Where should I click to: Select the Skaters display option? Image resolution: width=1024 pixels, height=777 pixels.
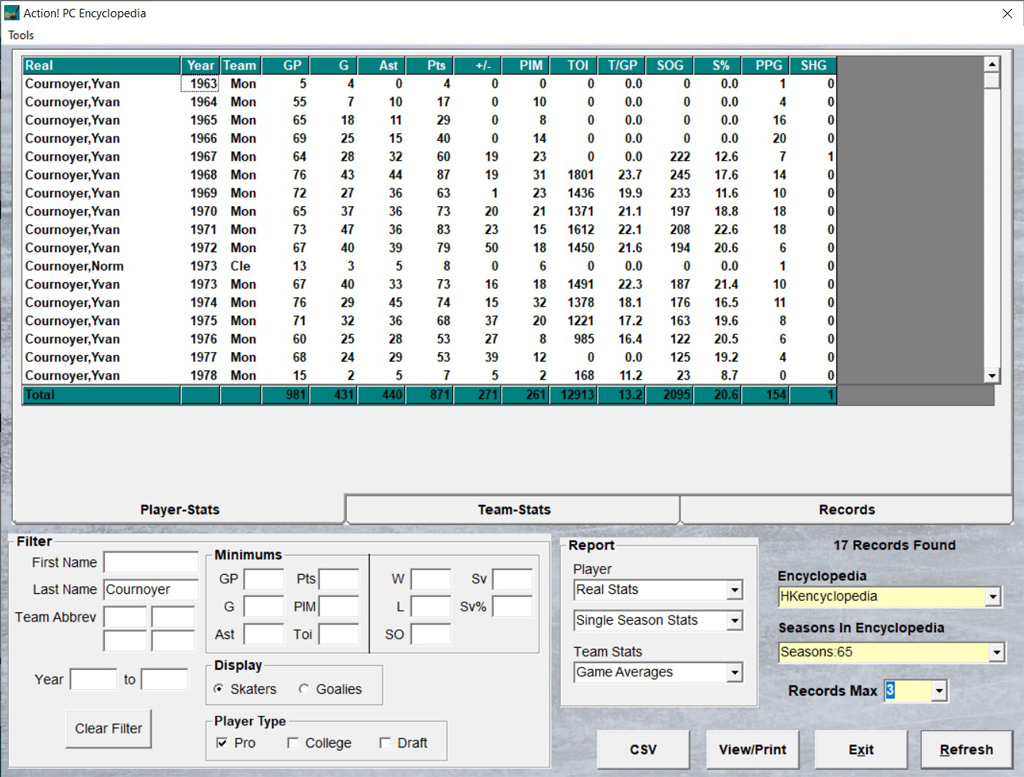(220, 689)
